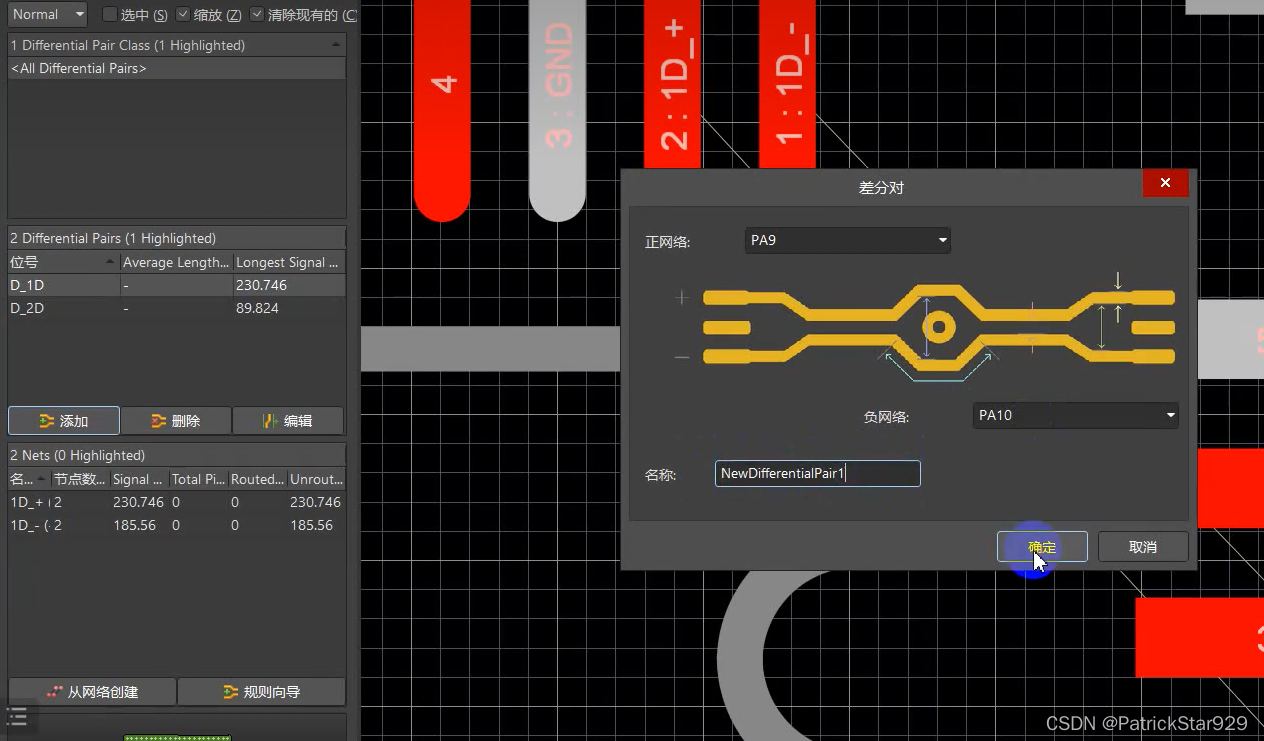Toggle the 缩放 (Z) checkbox
The width and height of the screenshot is (1264, 741).
[183, 15]
